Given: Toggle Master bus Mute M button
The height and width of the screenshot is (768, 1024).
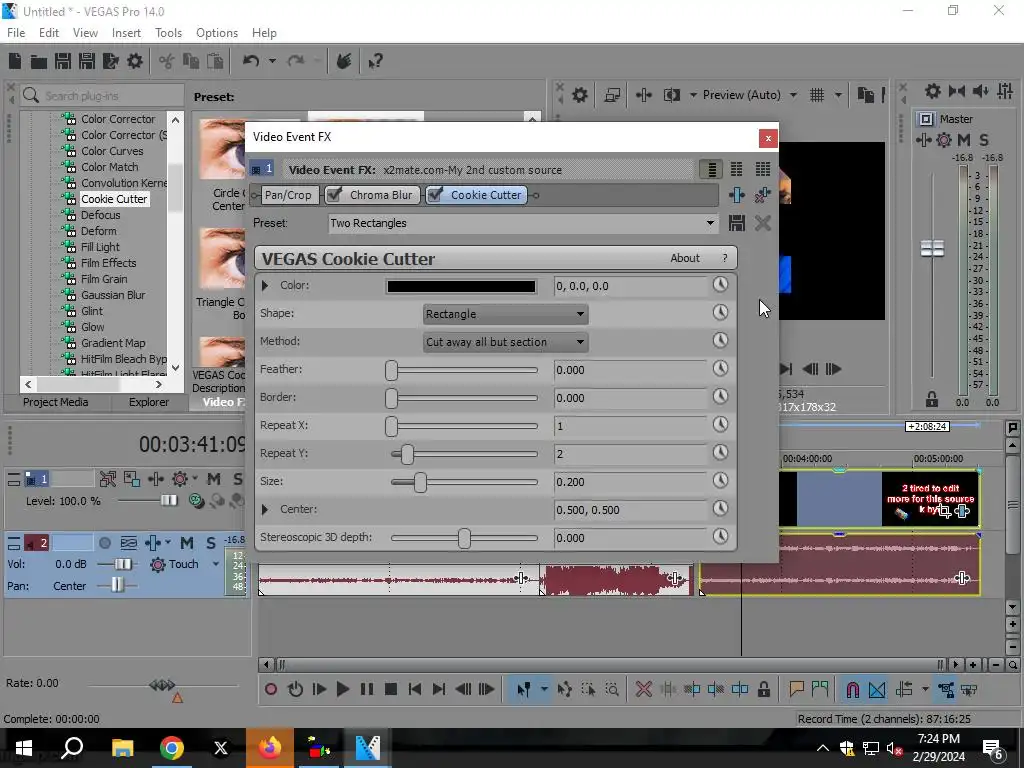Looking at the screenshot, I should pyautogui.click(x=964, y=140).
